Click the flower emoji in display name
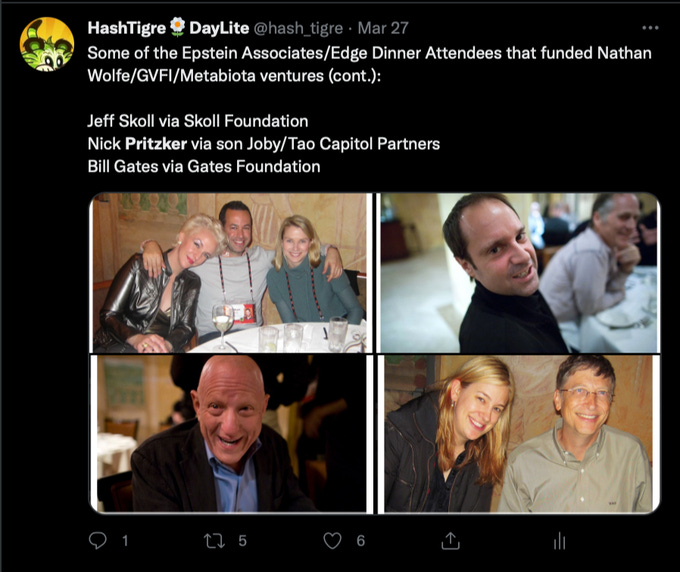This screenshot has height=572, width=680. (x=177, y=27)
